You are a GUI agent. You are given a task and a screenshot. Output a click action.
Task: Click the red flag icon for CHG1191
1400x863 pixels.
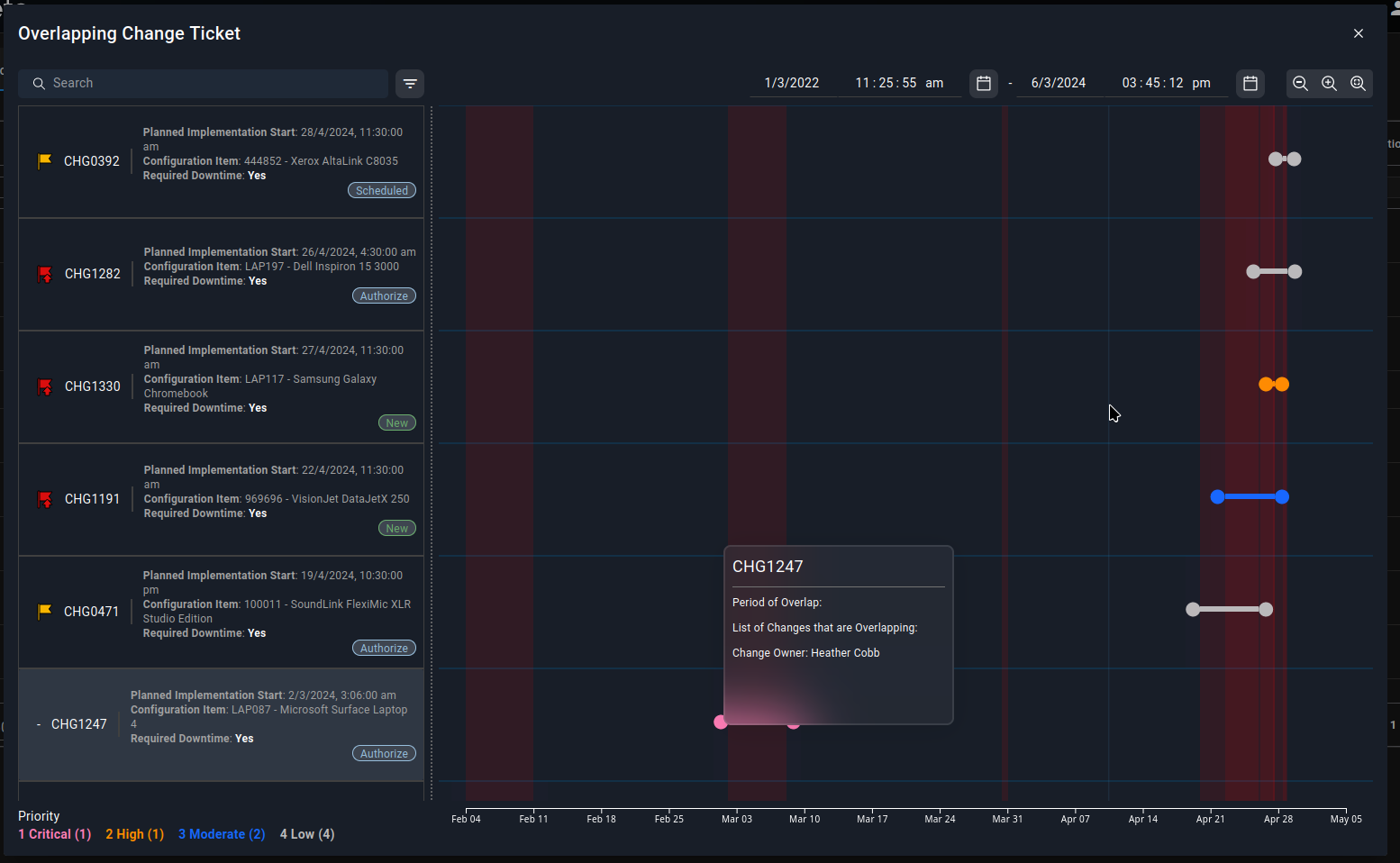pos(45,499)
